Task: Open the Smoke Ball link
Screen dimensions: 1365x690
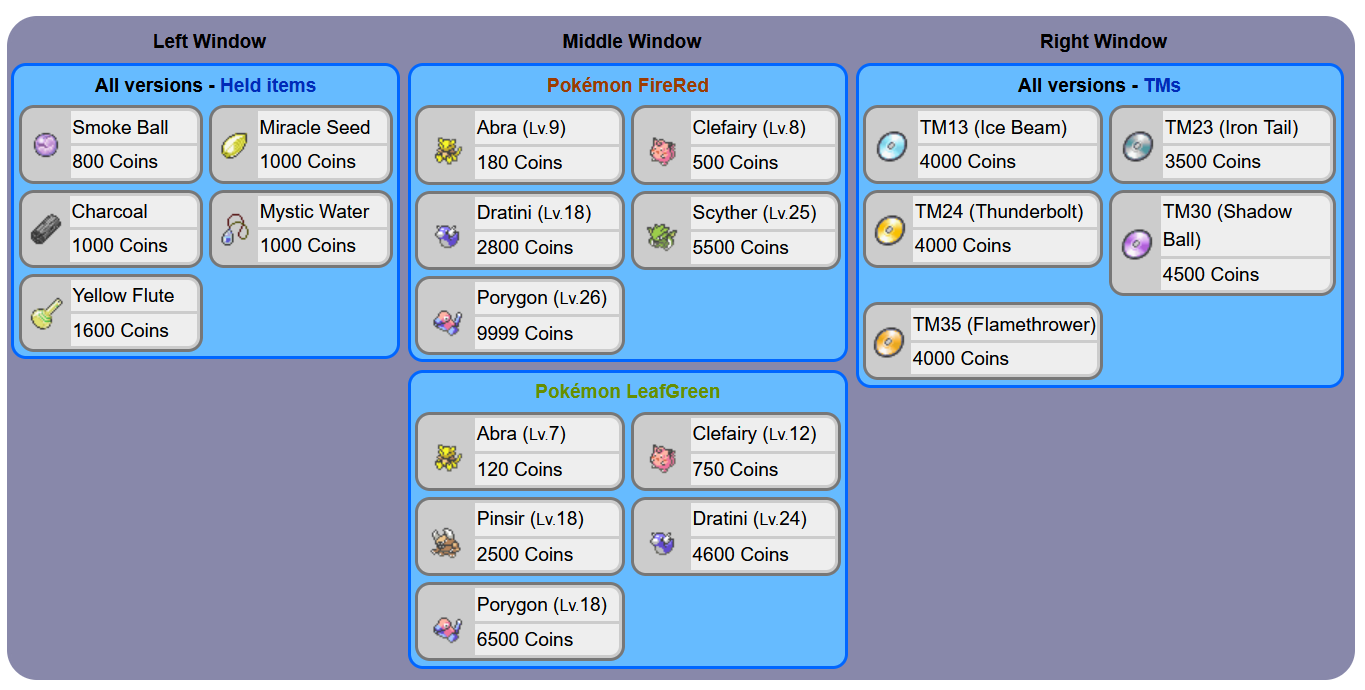Action: (120, 127)
